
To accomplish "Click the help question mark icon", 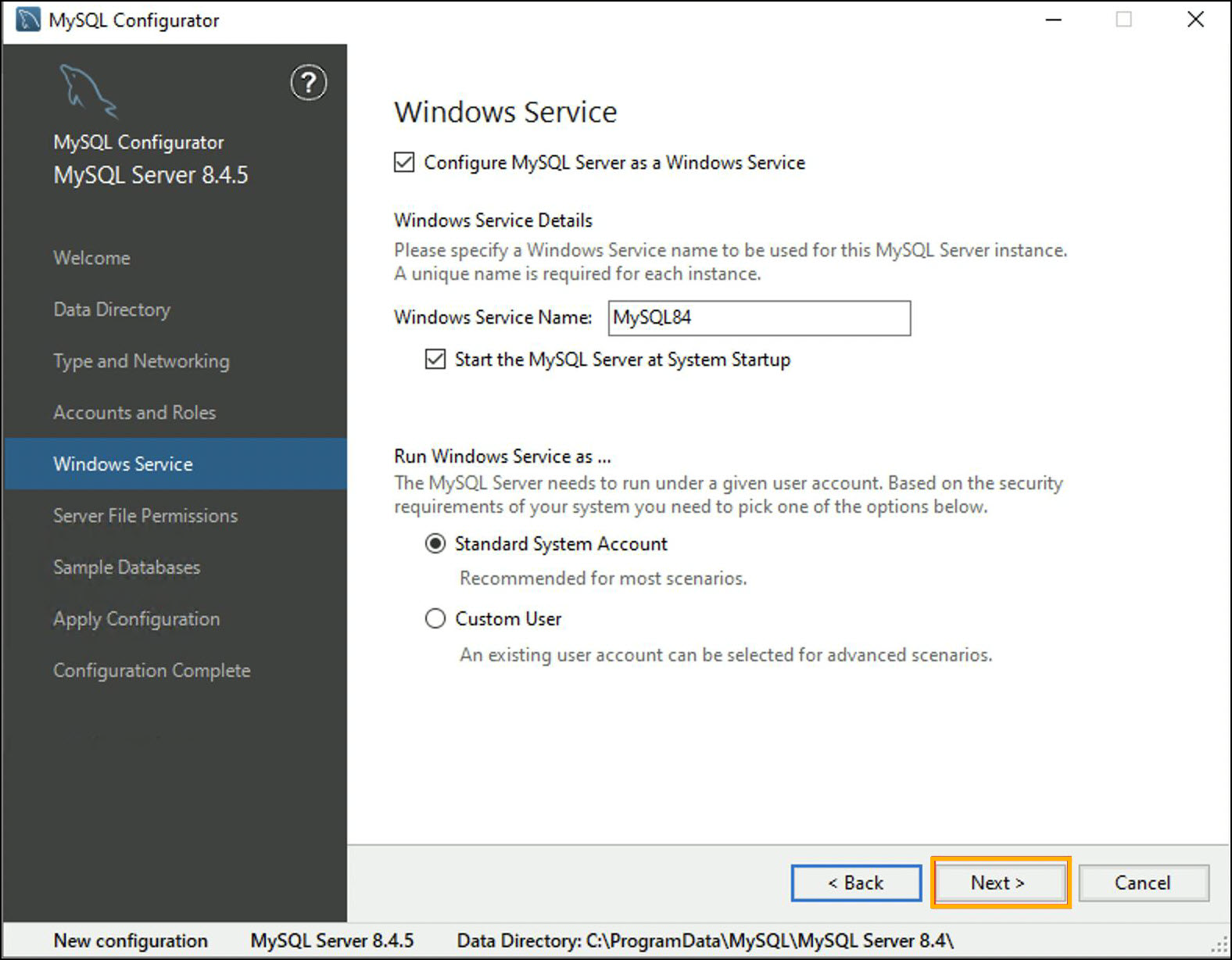I will coord(309,82).
